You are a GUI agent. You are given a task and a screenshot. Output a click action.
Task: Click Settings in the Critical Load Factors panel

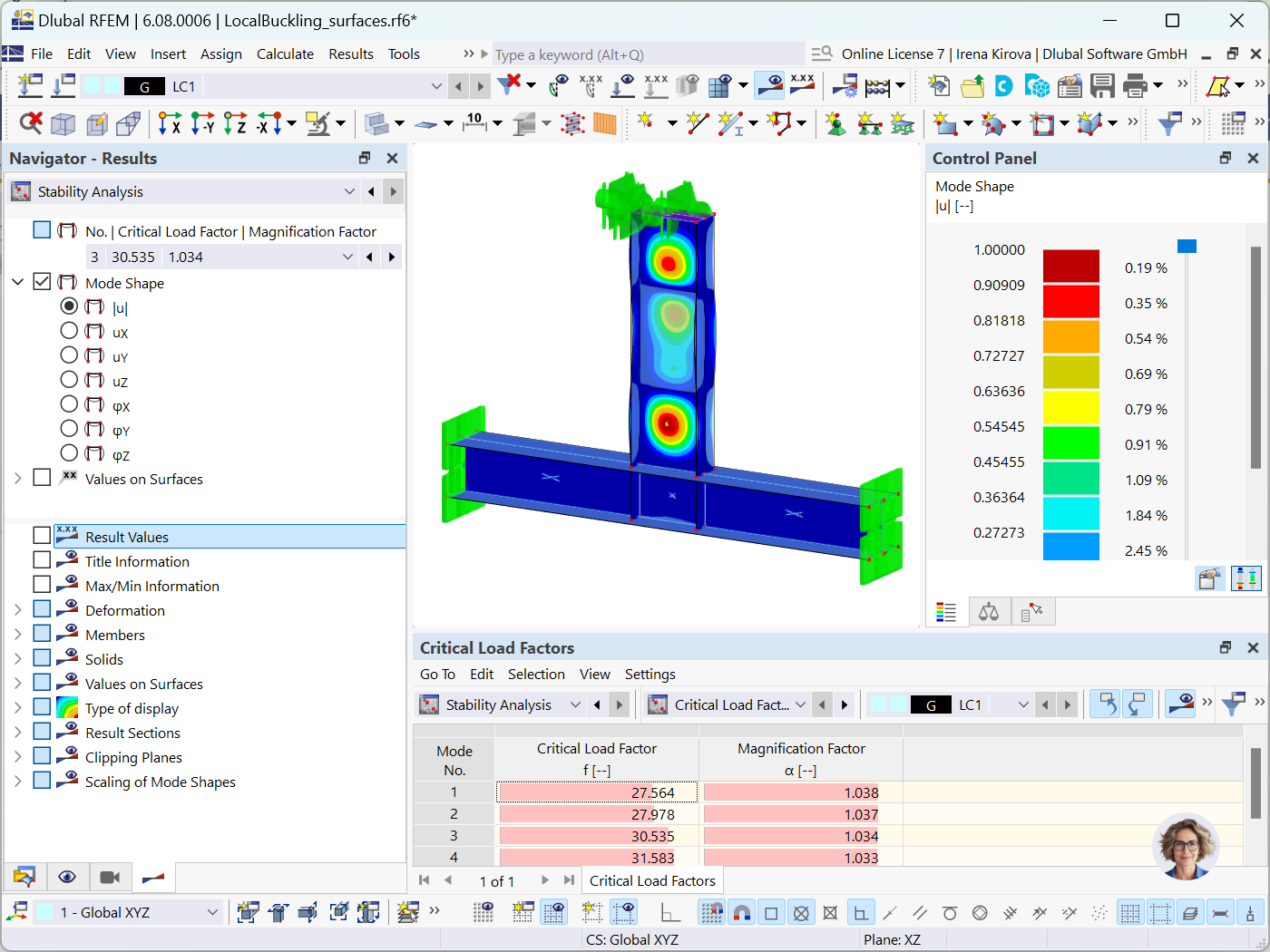650,675
